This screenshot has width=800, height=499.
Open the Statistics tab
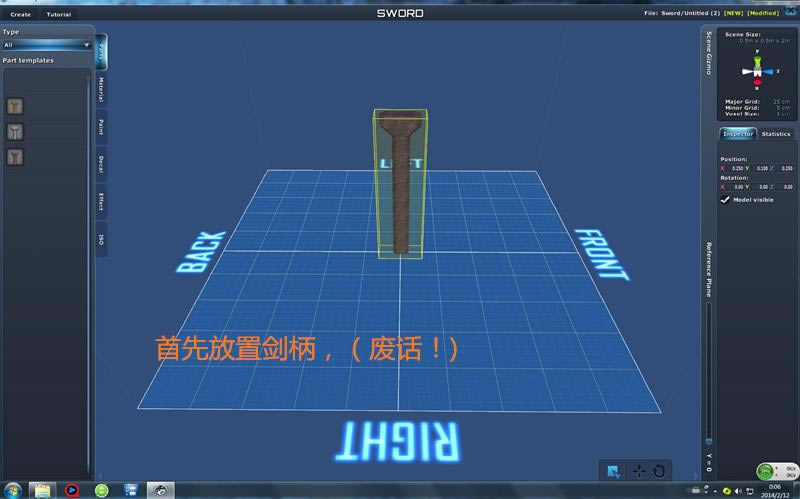[775, 134]
